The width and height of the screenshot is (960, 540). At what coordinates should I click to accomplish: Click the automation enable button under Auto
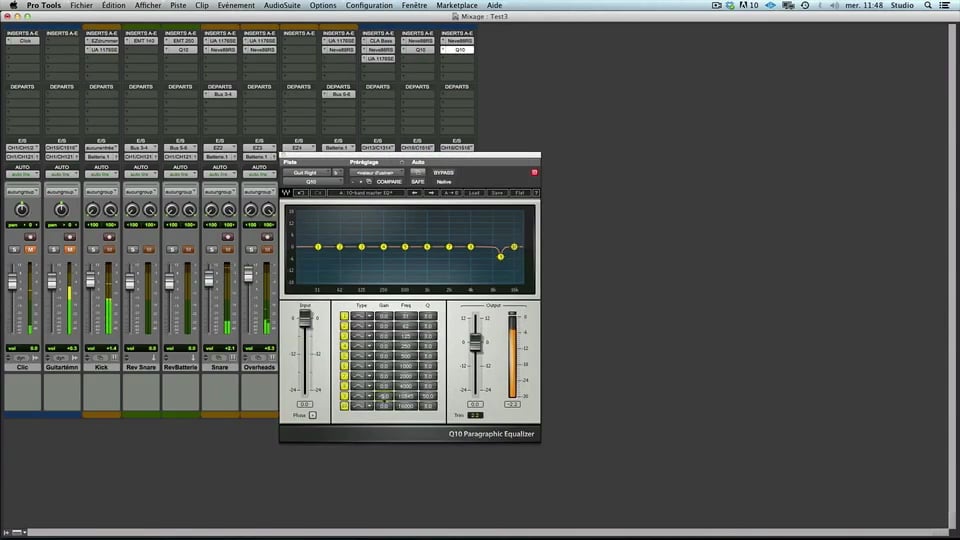click(418, 173)
